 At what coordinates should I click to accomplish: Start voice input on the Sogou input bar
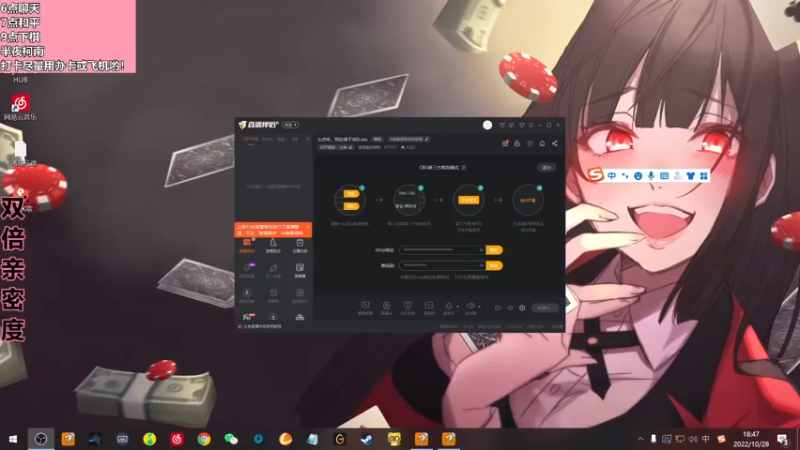(x=651, y=176)
